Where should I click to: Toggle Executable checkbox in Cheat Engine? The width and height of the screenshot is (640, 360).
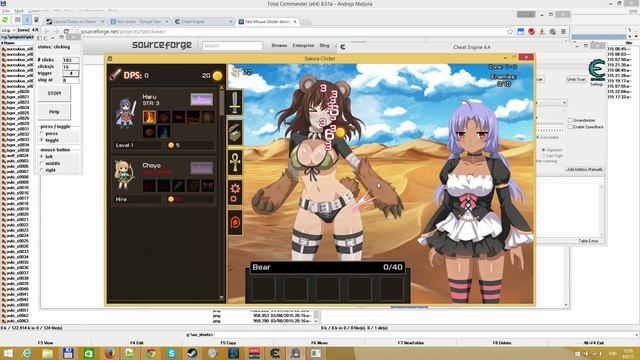point(538,138)
